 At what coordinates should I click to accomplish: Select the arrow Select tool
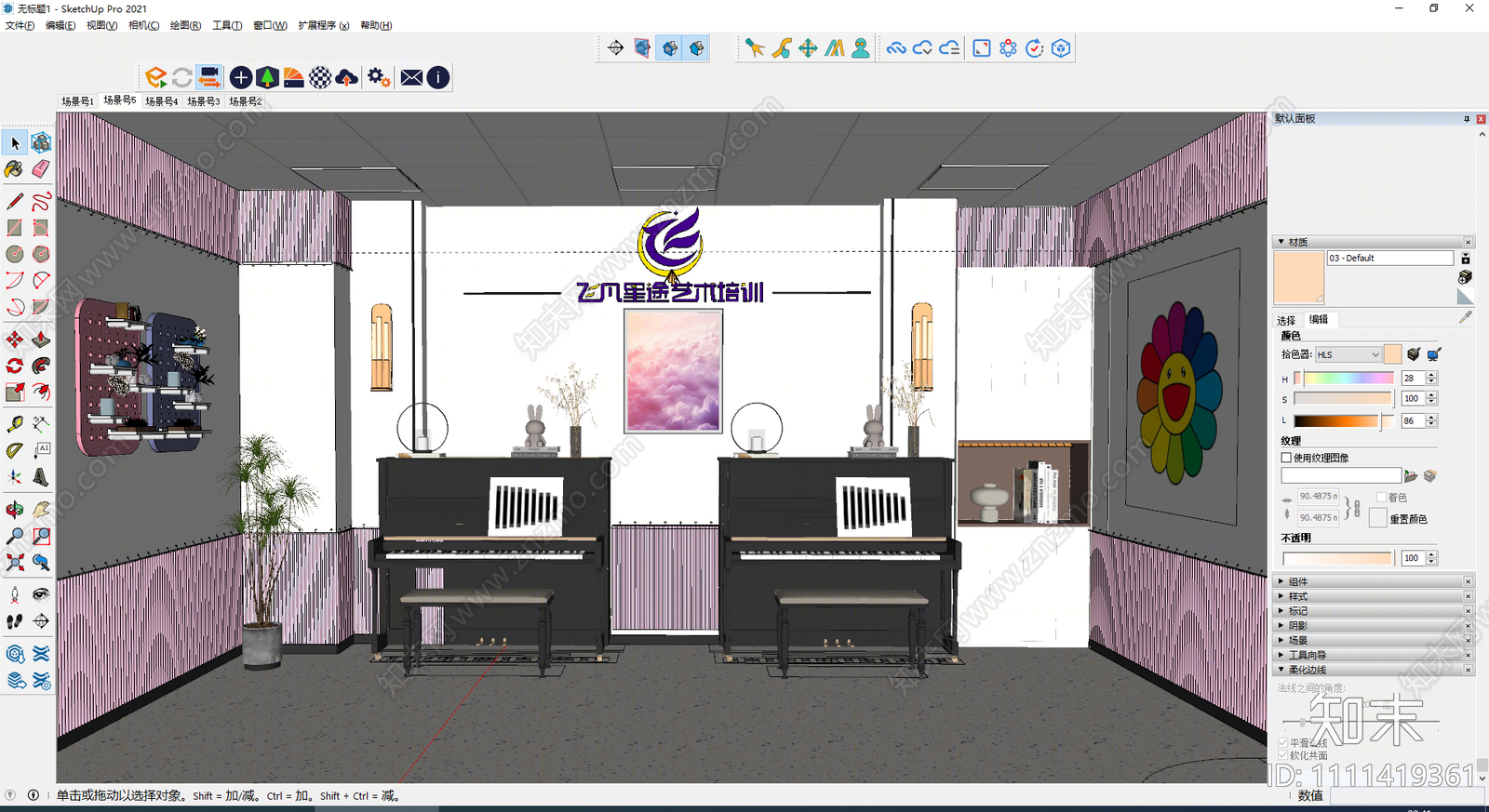[15, 142]
